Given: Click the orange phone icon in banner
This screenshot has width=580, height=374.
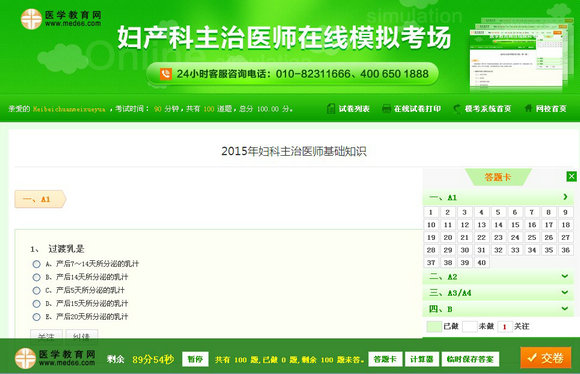Looking at the screenshot, I should (166, 74).
